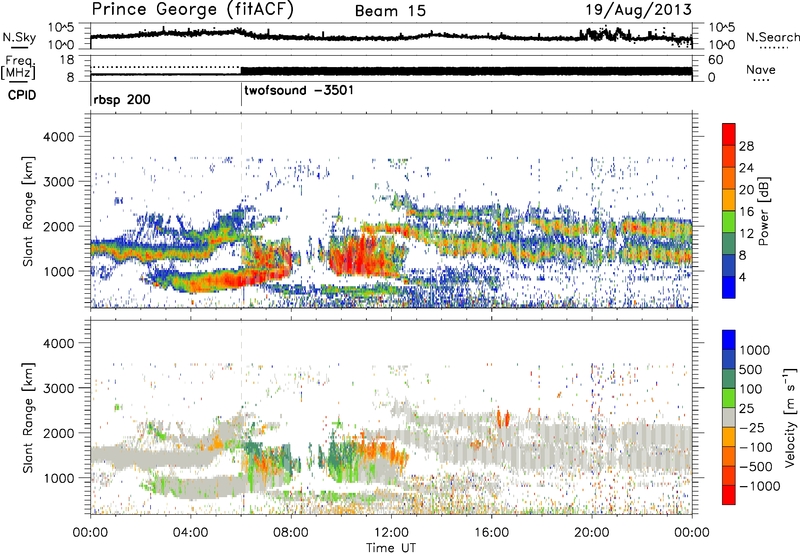
Task: Click the '08:00' time axis label
Action: 291,533
